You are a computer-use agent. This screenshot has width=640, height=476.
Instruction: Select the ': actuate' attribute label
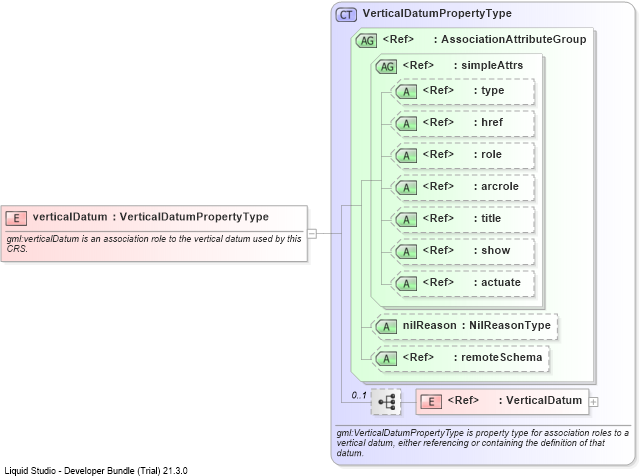point(497,282)
